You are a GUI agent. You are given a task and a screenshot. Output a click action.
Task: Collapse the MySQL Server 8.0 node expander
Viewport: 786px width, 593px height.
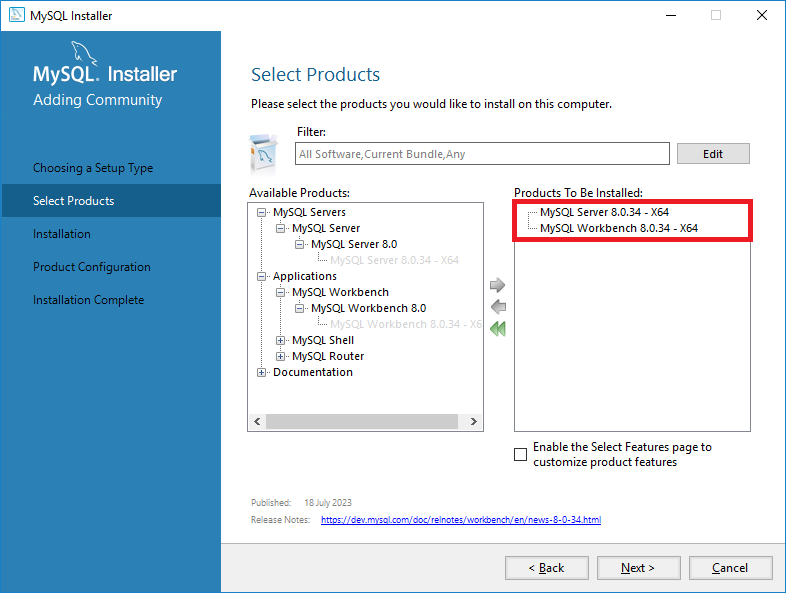tap(299, 245)
